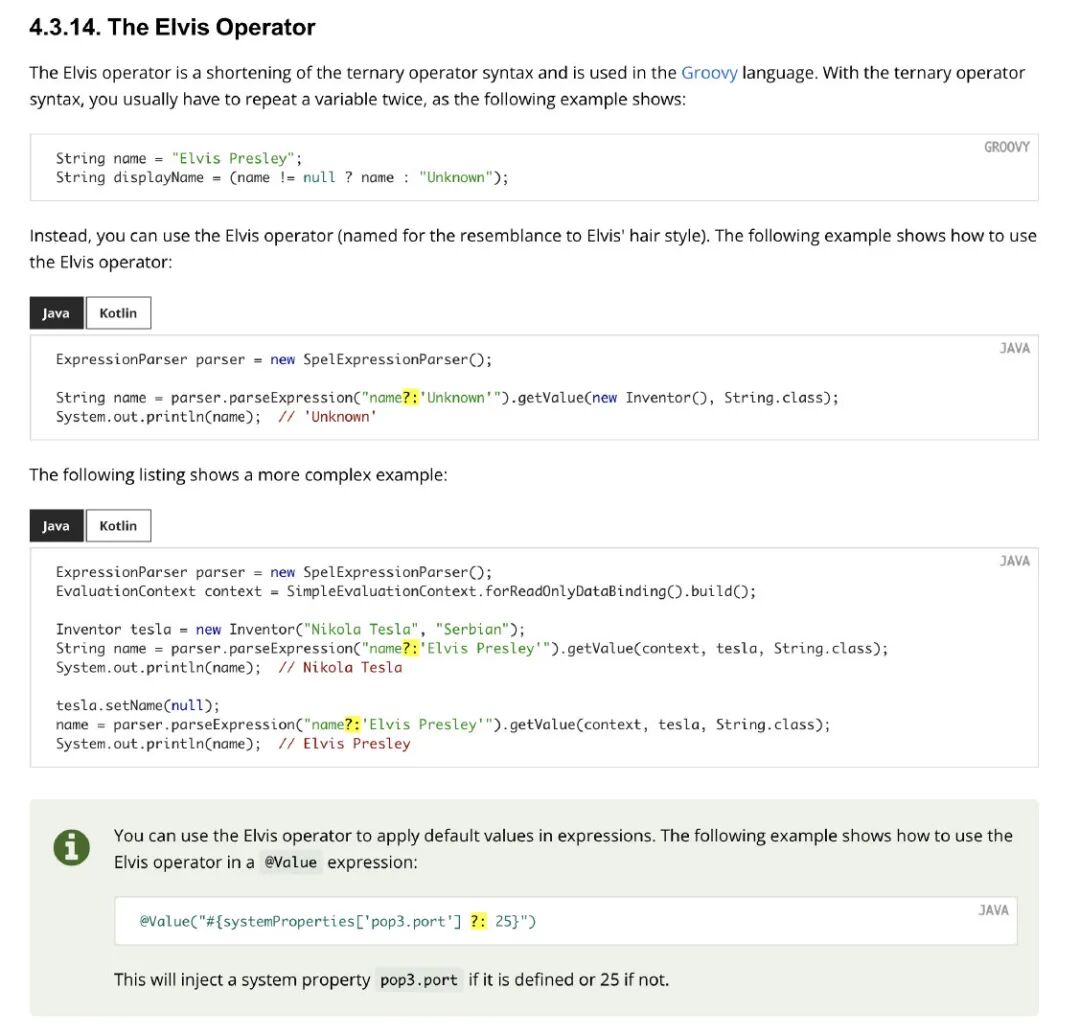Click the "4.3.14. The Elvis Operator" heading
Image resolution: width=1080 pixels, height=1035 pixels.
(172, 27)
